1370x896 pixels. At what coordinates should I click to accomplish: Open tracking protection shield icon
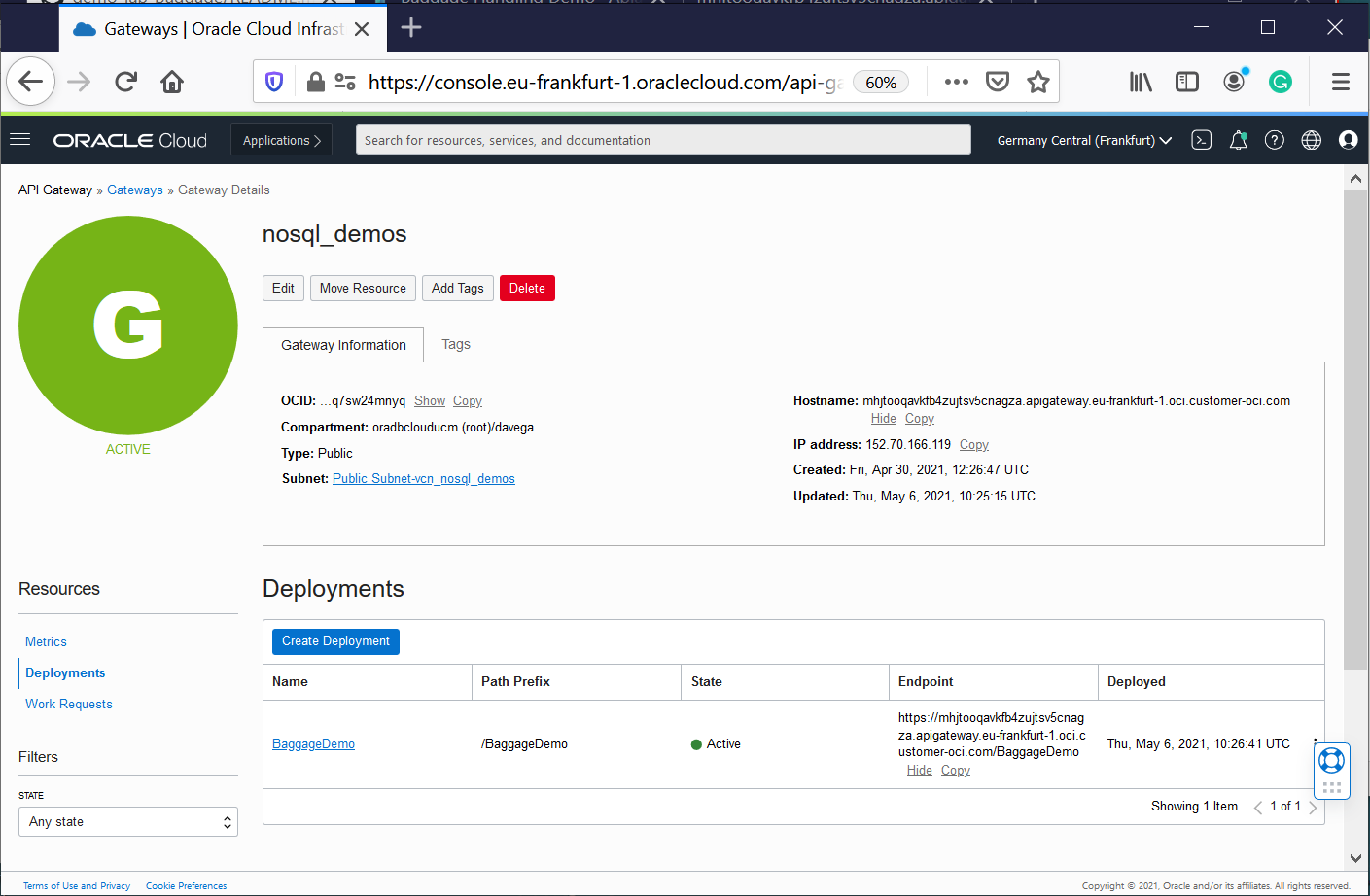pos(274,82)
